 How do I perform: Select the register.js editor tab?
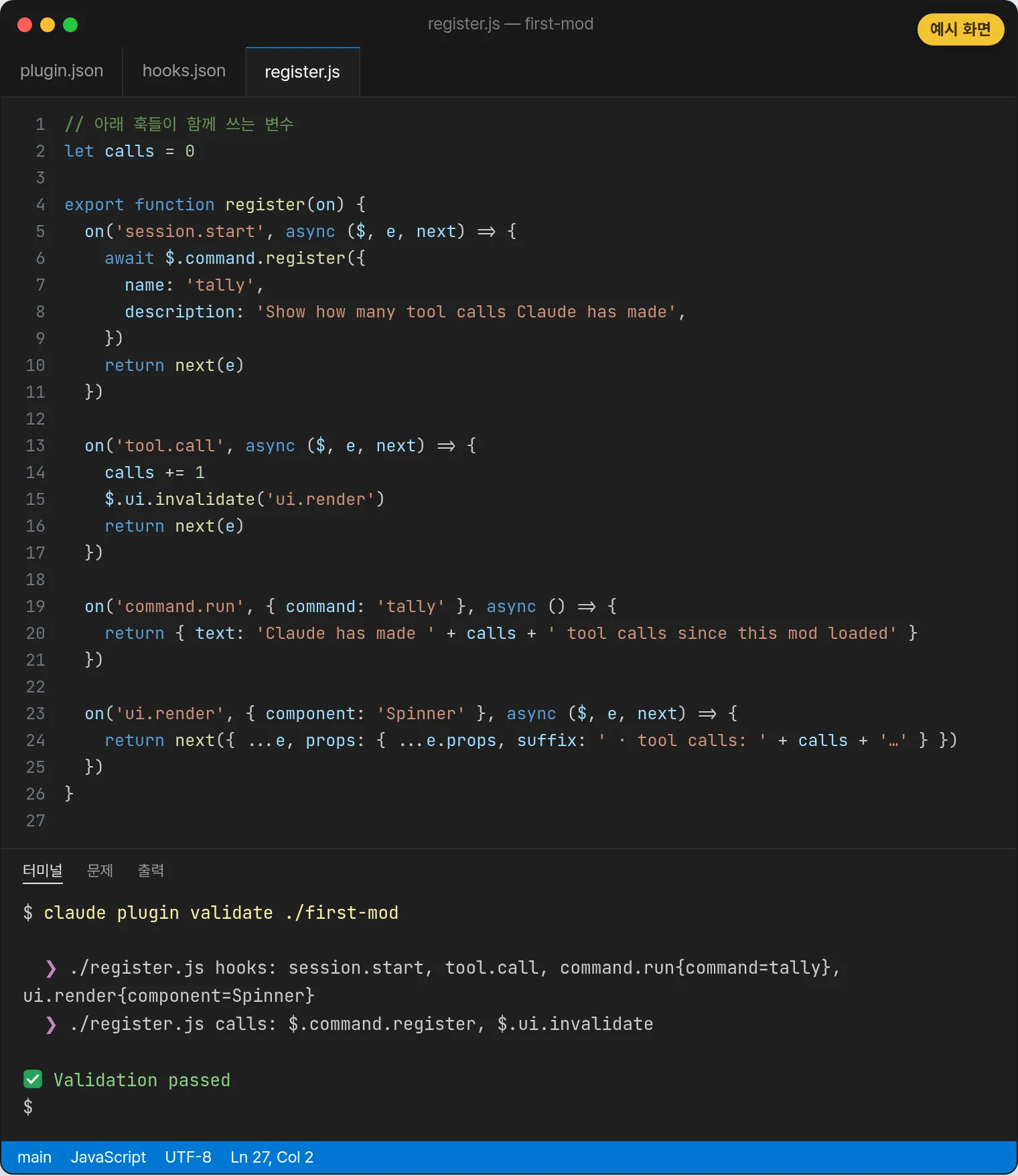(303, 72)
